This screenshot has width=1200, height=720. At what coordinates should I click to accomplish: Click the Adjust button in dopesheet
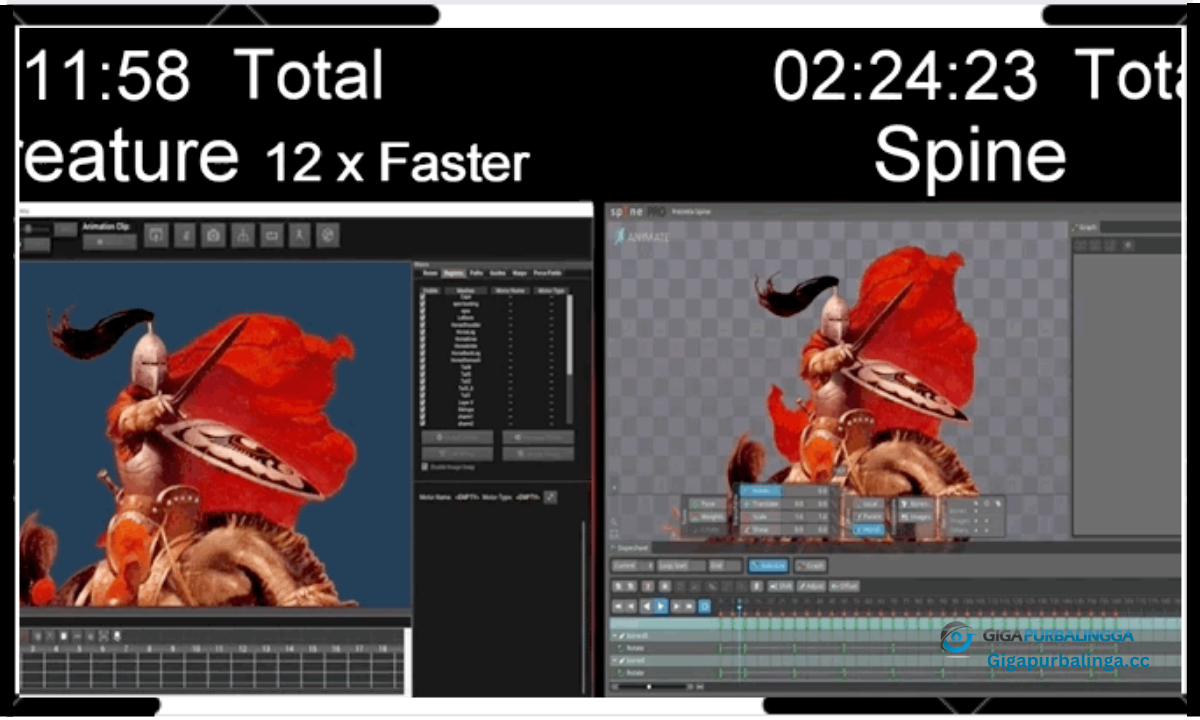[811, 586]
